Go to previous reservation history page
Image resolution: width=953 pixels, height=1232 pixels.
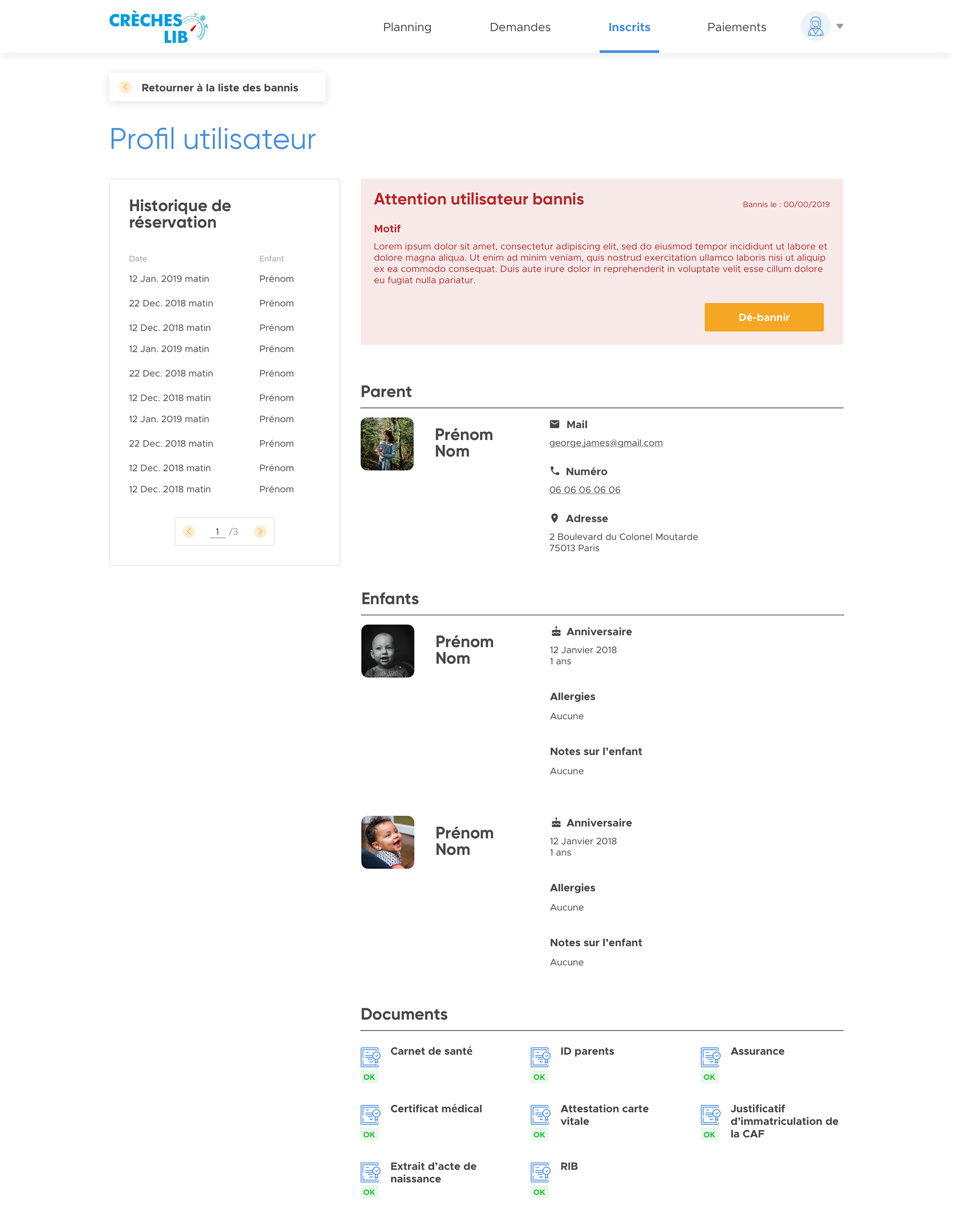pyautogui.click(x=189, y=531)
